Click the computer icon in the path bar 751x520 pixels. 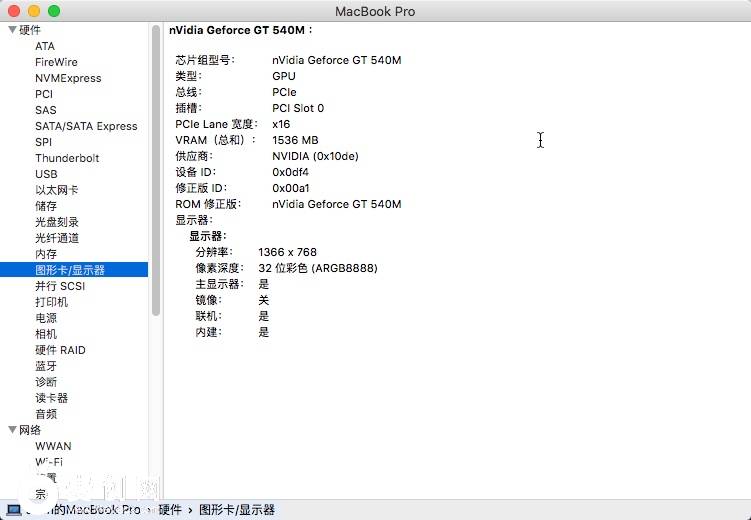click(x=14, y=509)
